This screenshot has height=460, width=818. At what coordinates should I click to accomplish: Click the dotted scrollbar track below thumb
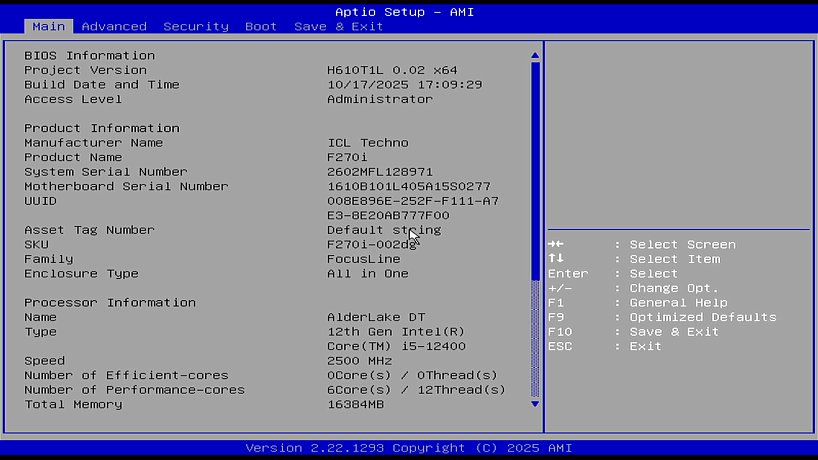[x=535, y=339]
